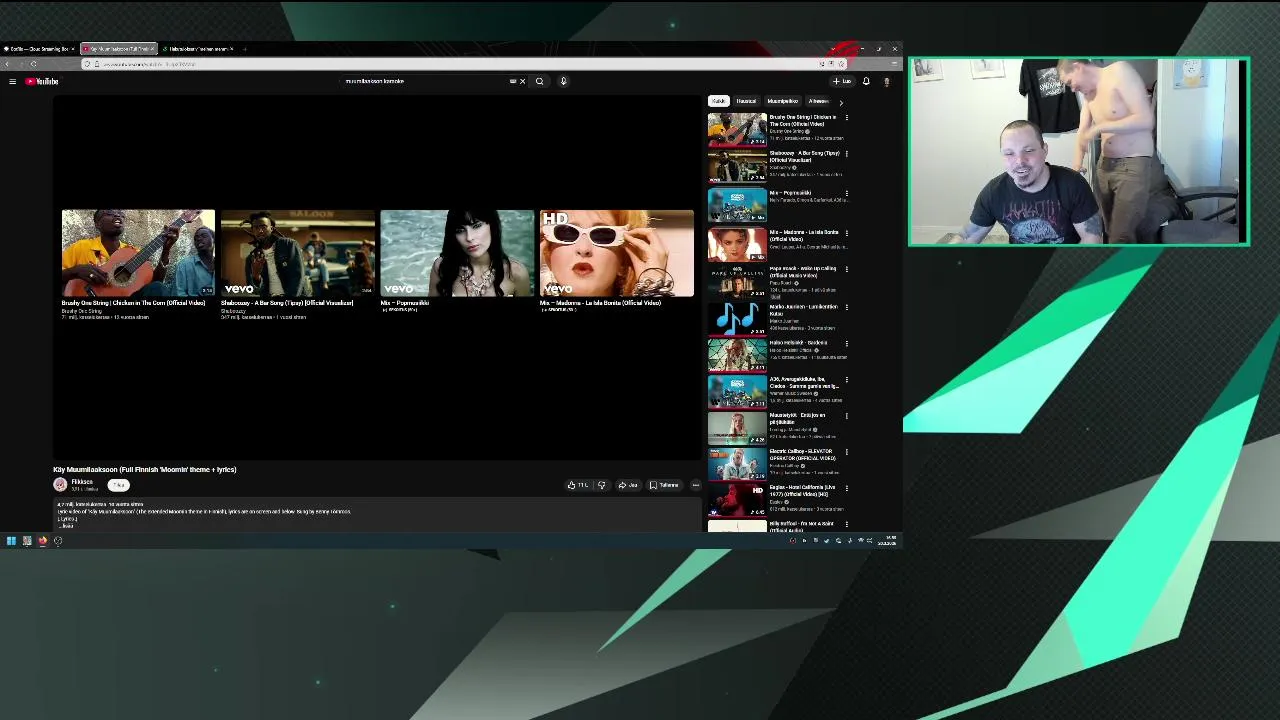Open endscreen Madonna La Isla Bonita mix

click(616, 253)
